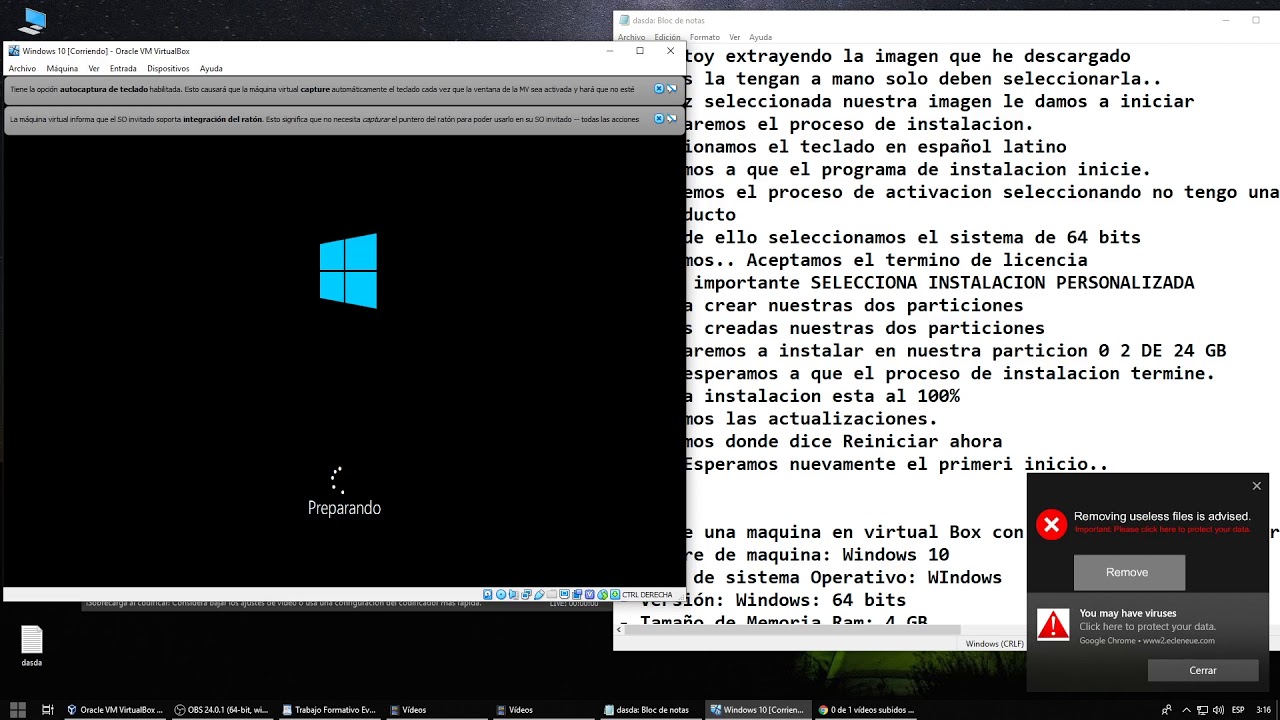The width and height of the screenshot is (1280, 720).
Task: Open Archivo menu in Notepad
Action: tap(631, 37)
